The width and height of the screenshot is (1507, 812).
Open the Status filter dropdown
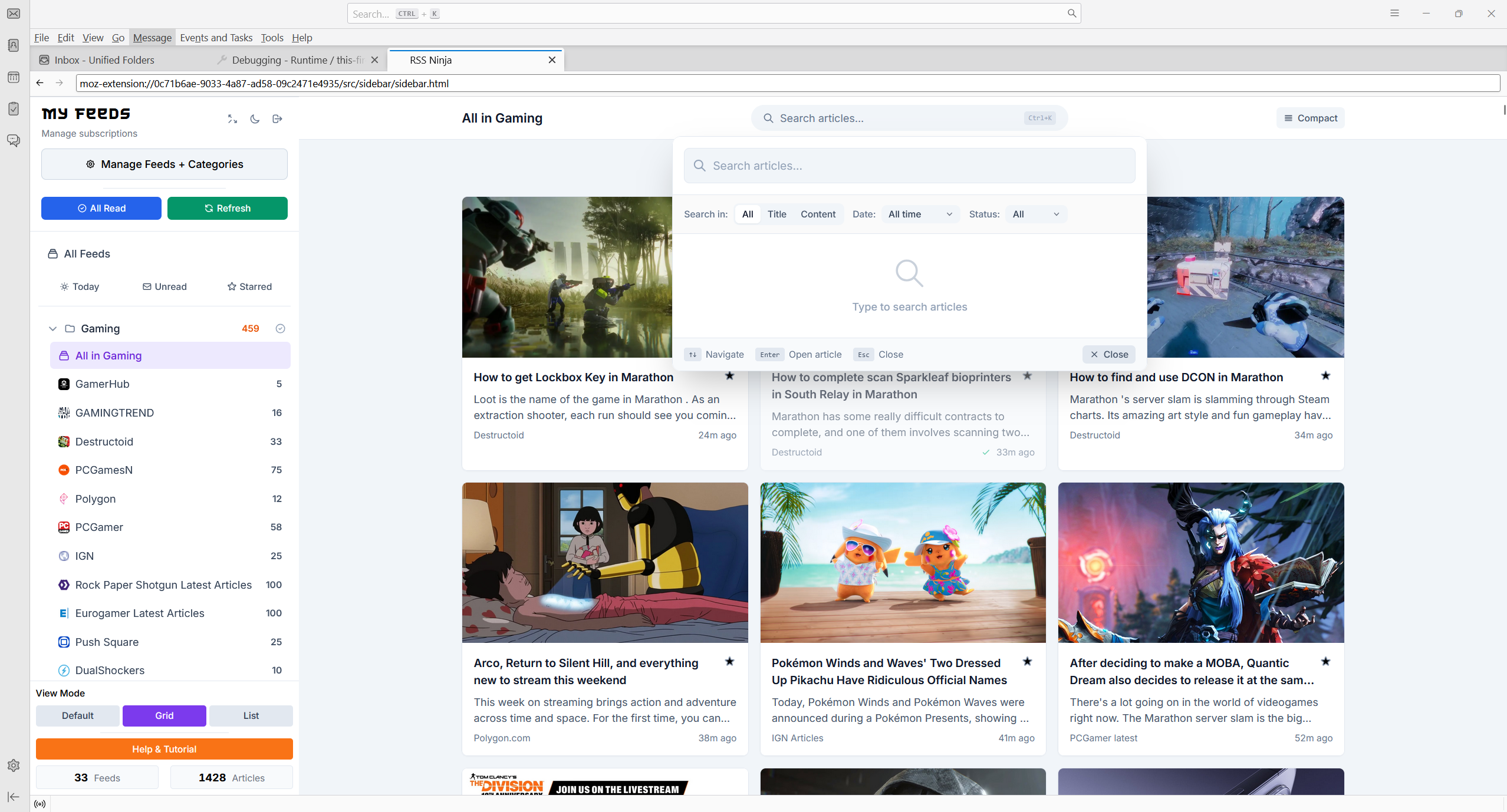pos(1035,214)
